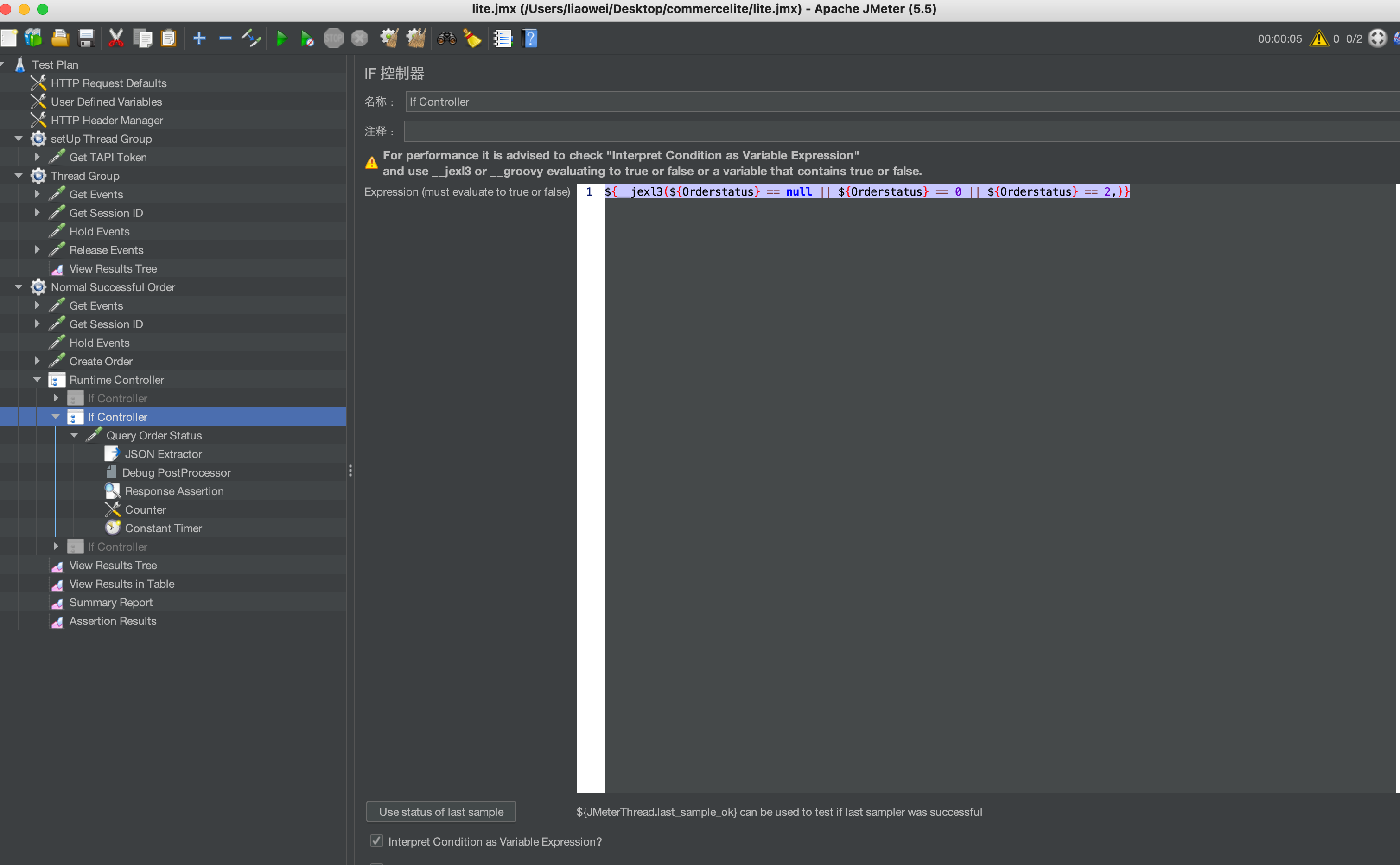The image size is (1400, 865).
Task: Select Hold Events under Normal Successful Order
Action: [x=100, y=343]
